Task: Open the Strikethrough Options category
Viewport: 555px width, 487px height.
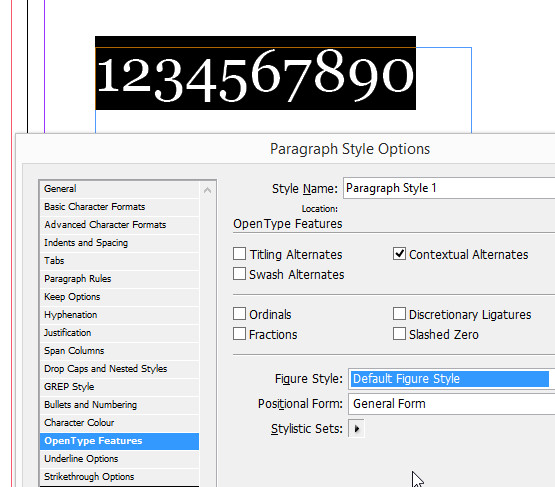Action: [119, 477]
